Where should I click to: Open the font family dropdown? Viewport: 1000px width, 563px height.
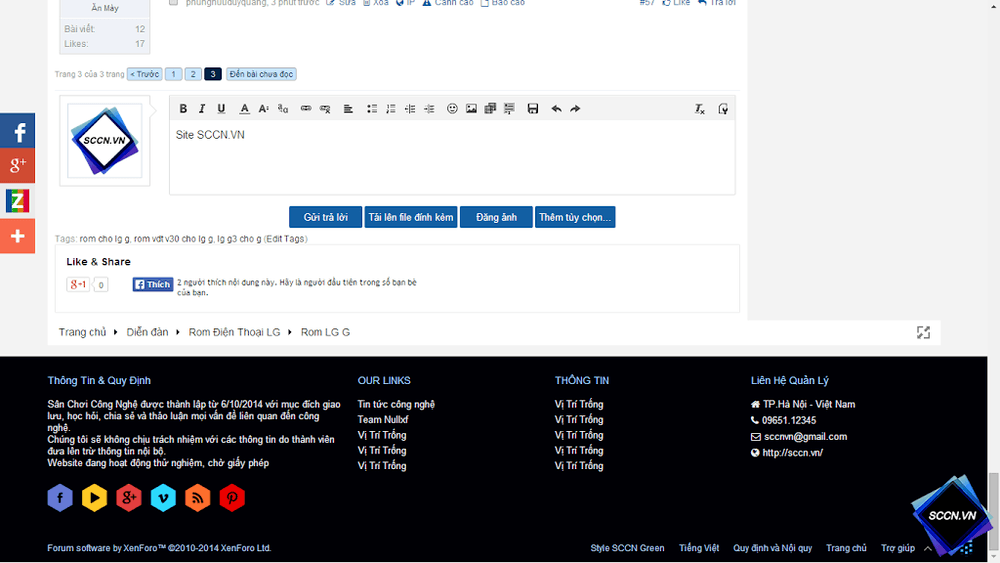[283, 109]
